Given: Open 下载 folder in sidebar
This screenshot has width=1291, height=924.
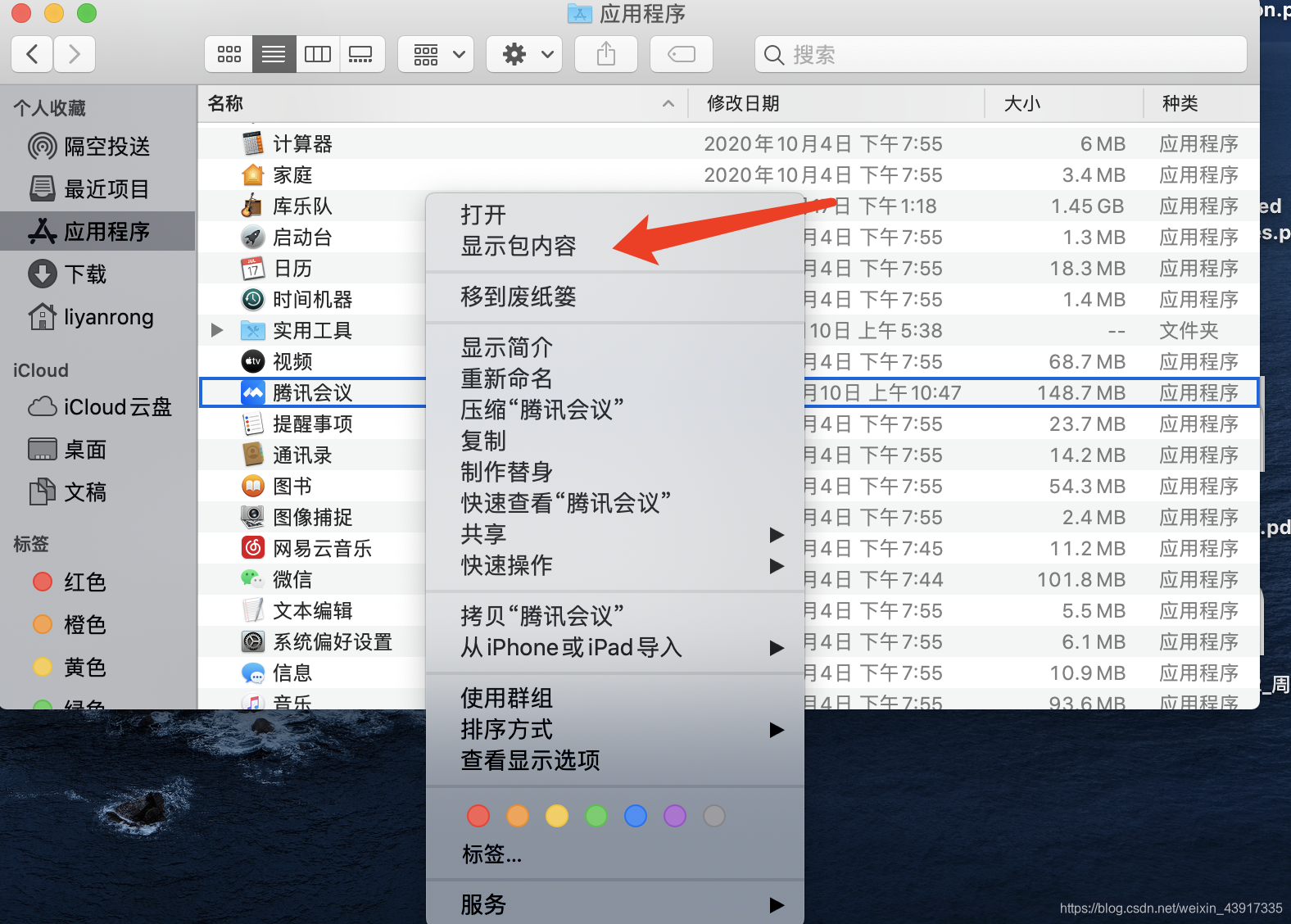Looking at the screenshot, I should tap(98, 274).
